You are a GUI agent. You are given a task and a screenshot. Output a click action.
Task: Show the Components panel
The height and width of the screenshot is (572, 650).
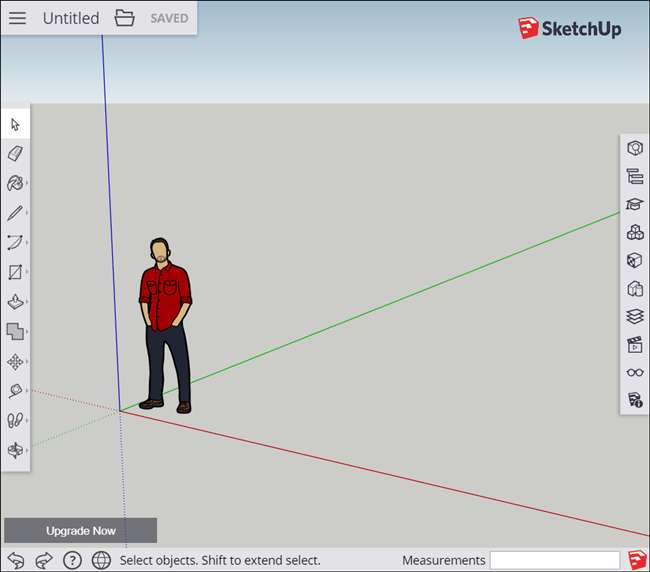click(x=635, y=232)
